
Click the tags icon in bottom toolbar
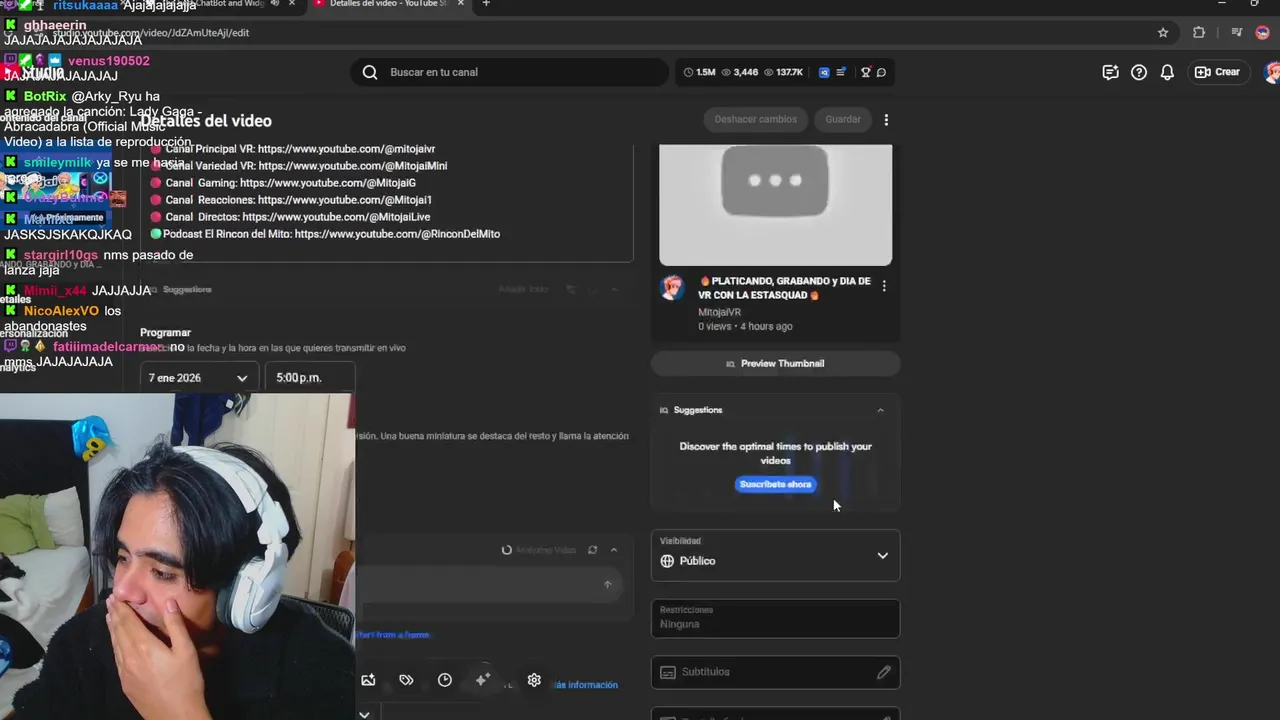click(406, 680)
